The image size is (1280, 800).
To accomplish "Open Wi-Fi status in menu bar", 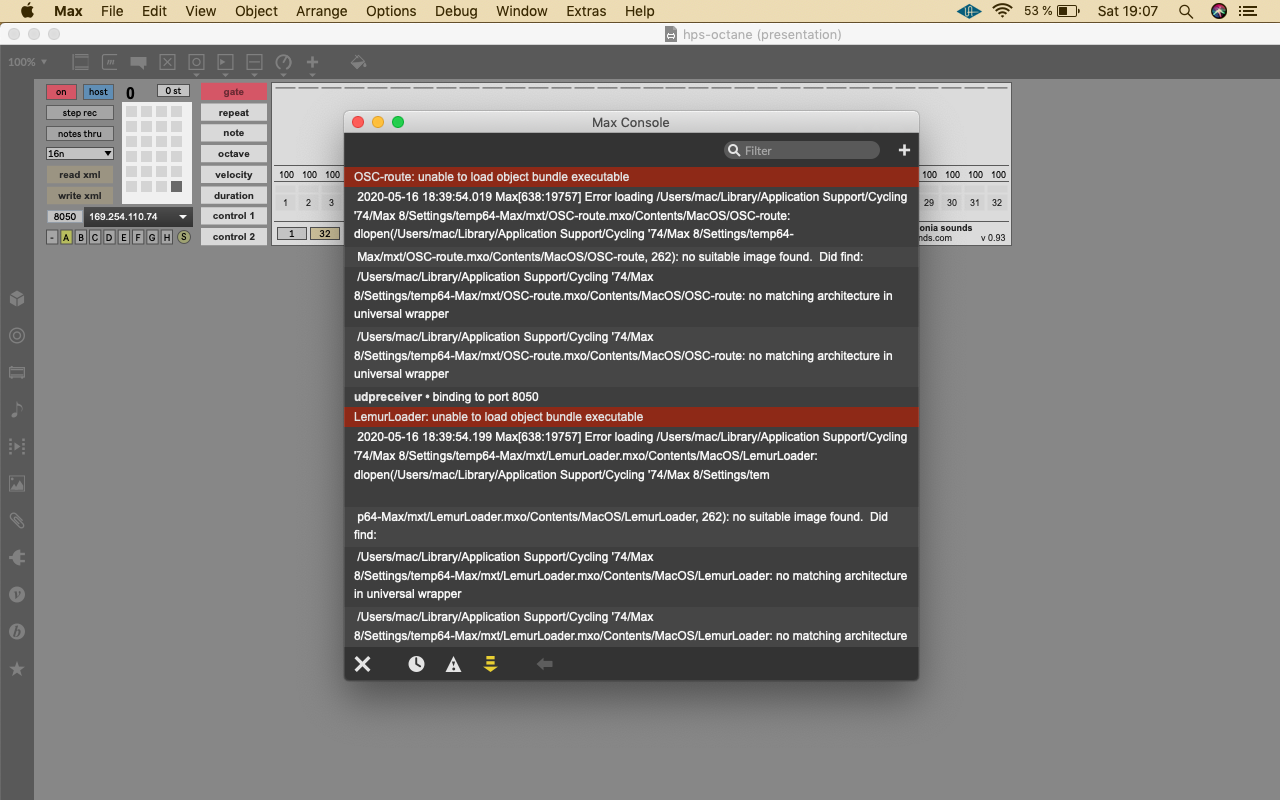I will [x=1002, y=11].
